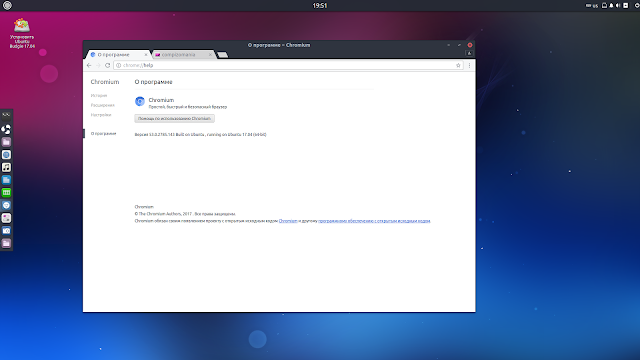Launch the Budgie Welcome app from the dock

click(x=6, y=129)
